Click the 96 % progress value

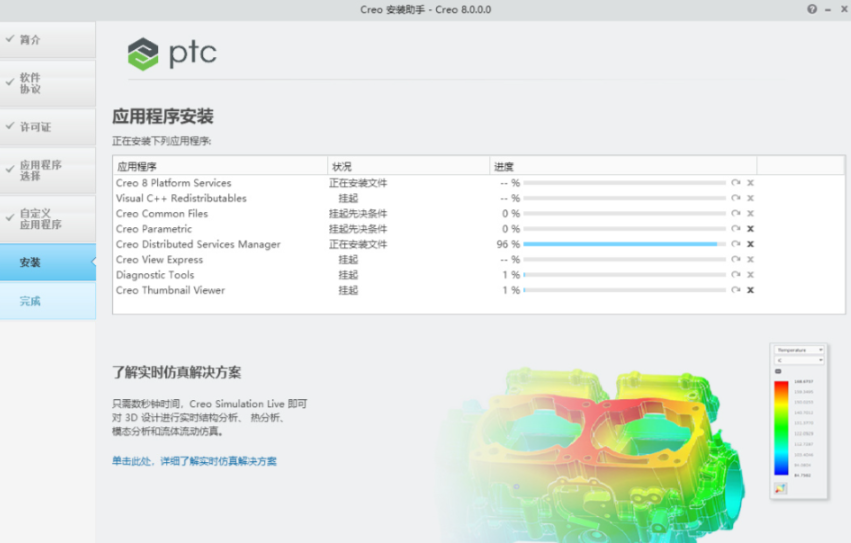(x=508, y=244)
